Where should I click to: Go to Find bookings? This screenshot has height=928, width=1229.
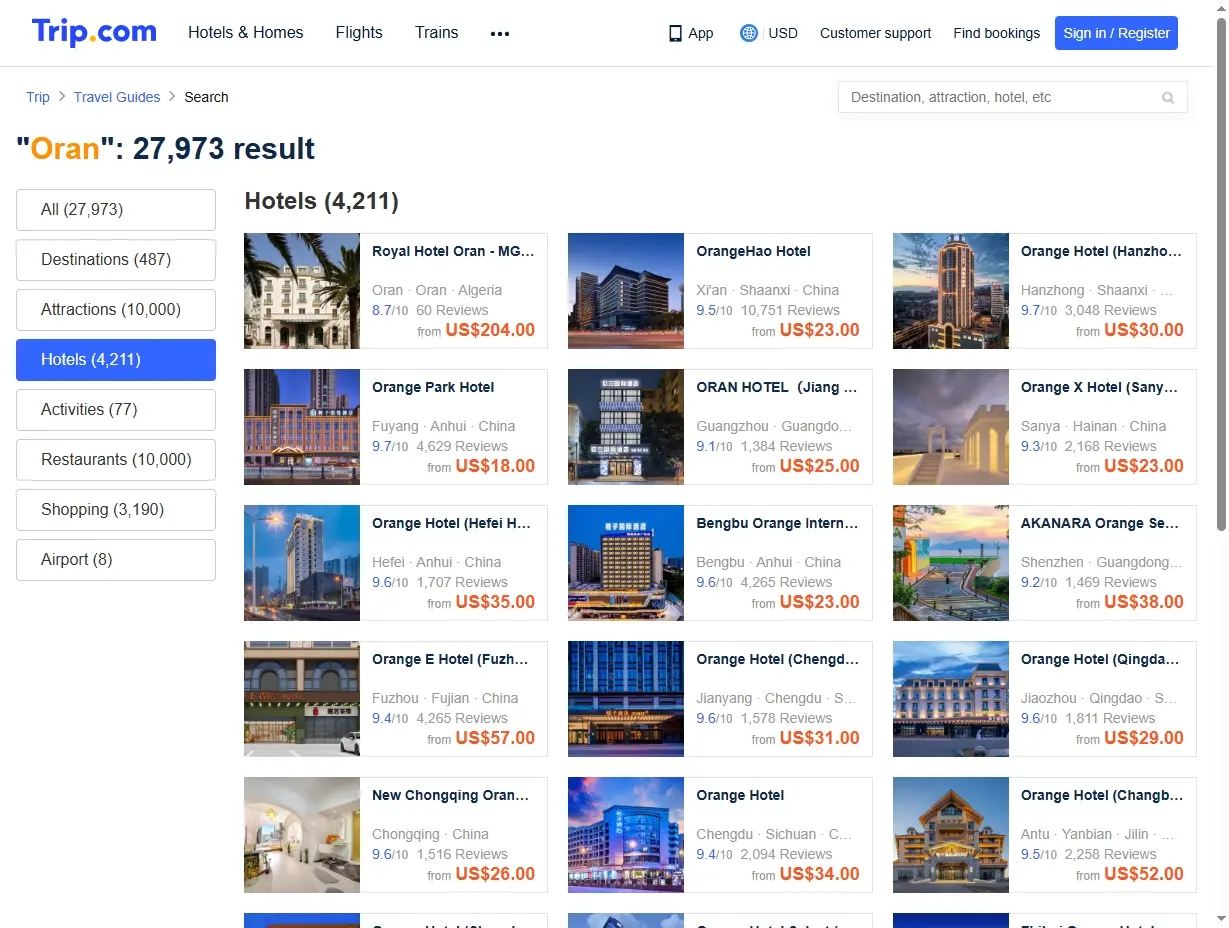pos(996,33)
